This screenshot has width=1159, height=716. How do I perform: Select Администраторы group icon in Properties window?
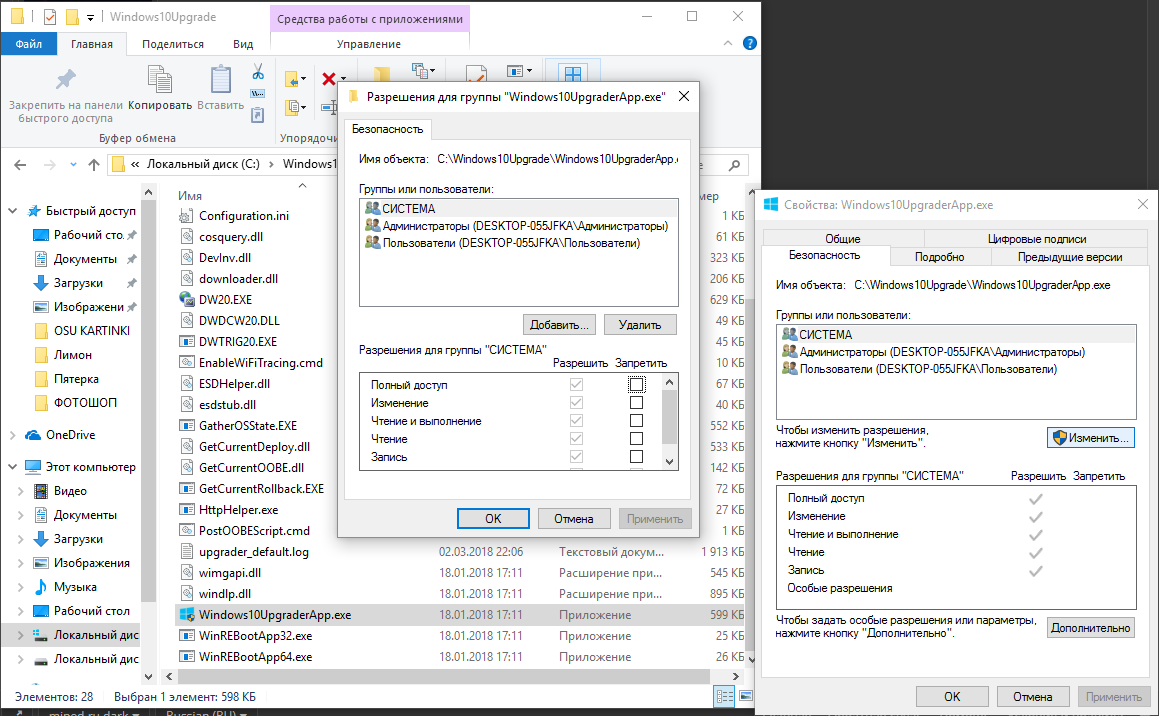tap(789, 352)
